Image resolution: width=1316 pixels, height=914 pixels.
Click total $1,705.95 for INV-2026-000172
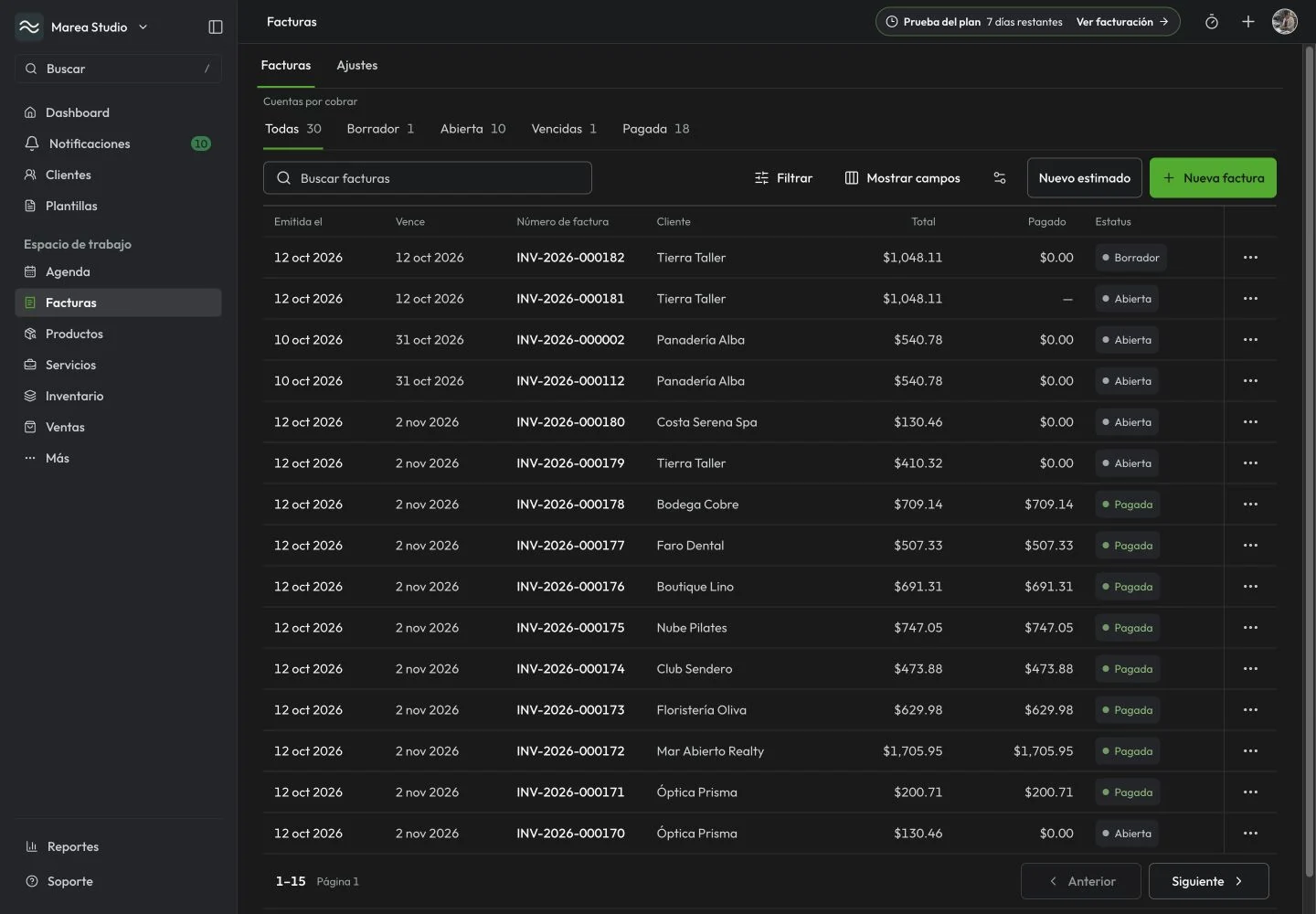[x=912, y=751]
